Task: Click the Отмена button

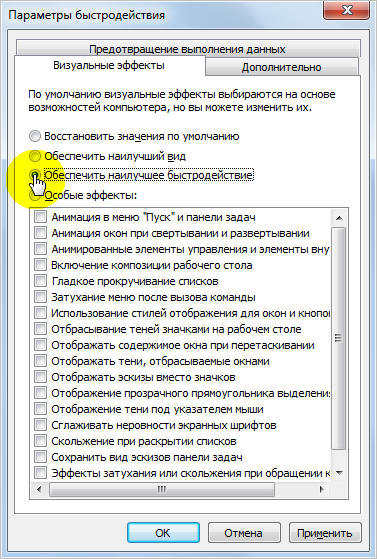Action: click(x=244, y=533)
